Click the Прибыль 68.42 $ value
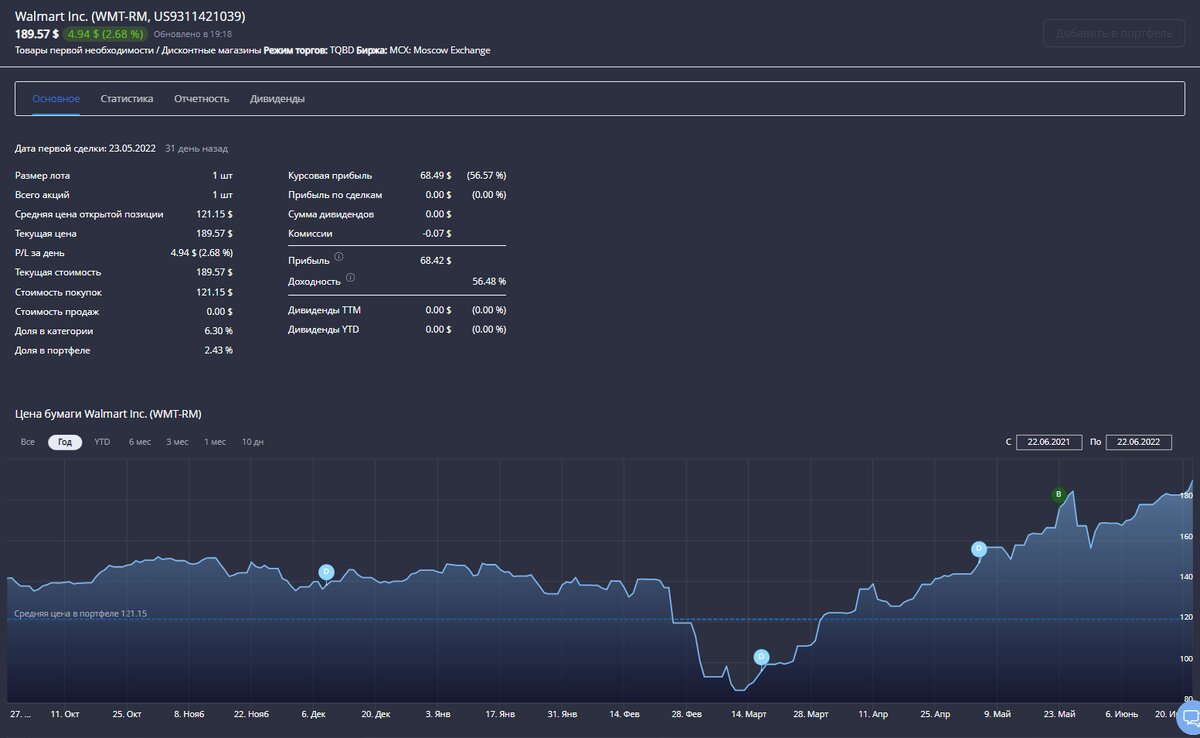1200x738 pixels. [436, 260]
